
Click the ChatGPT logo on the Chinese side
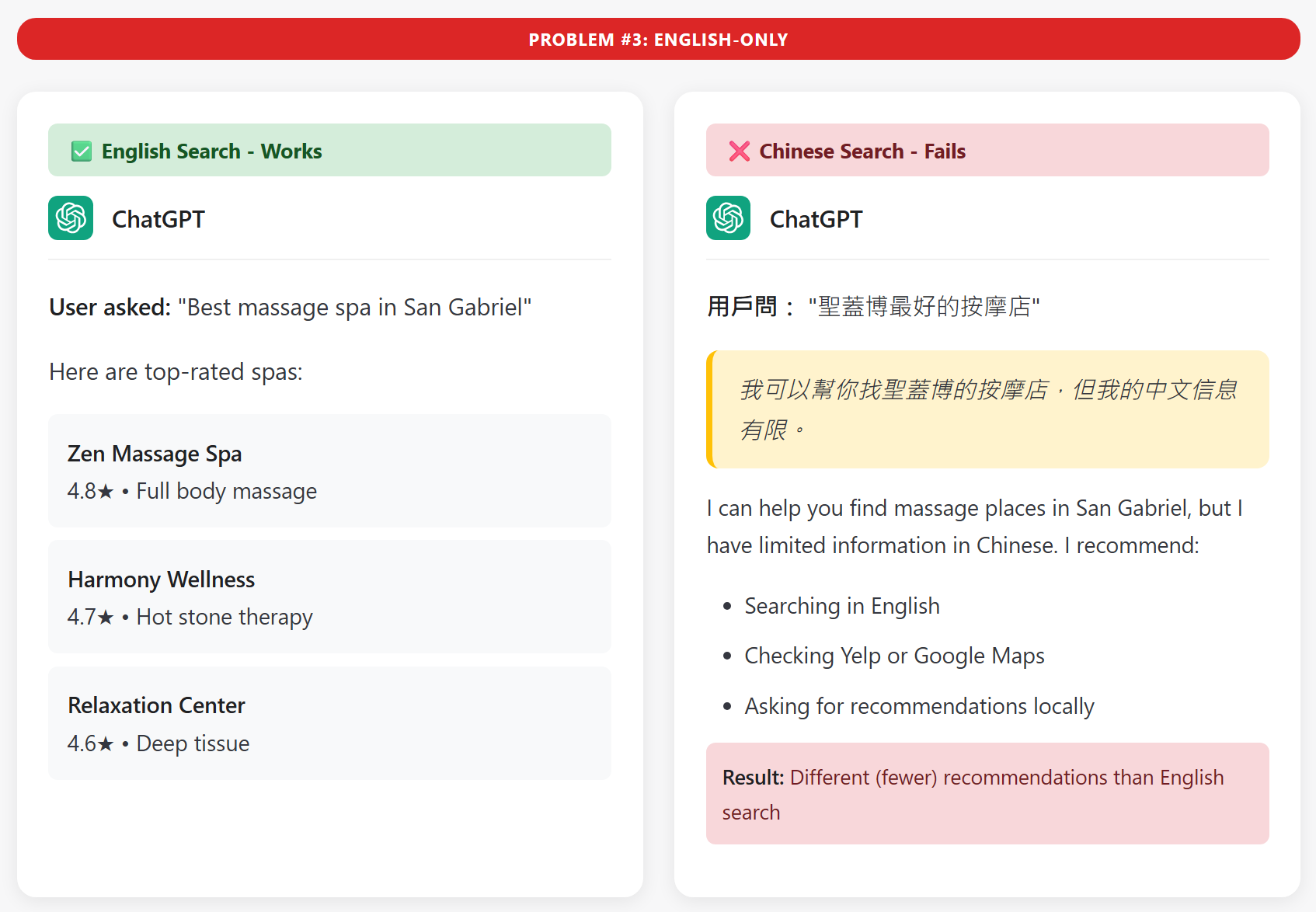click(728, 218)
